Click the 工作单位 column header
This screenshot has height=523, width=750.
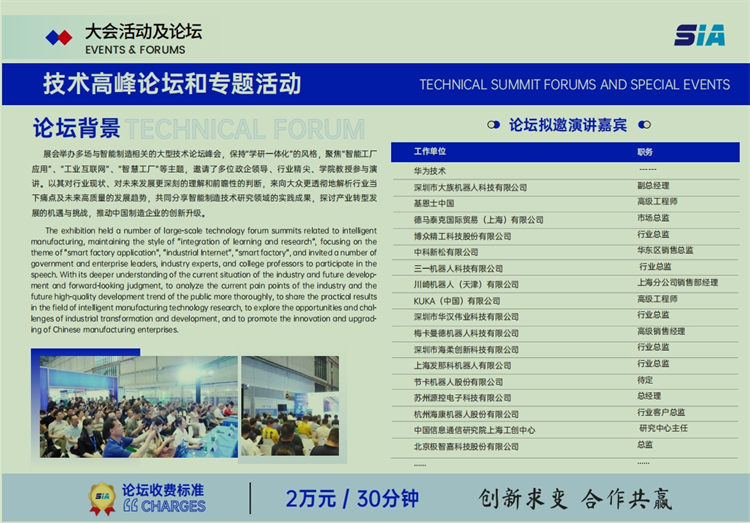coord(430,152)
